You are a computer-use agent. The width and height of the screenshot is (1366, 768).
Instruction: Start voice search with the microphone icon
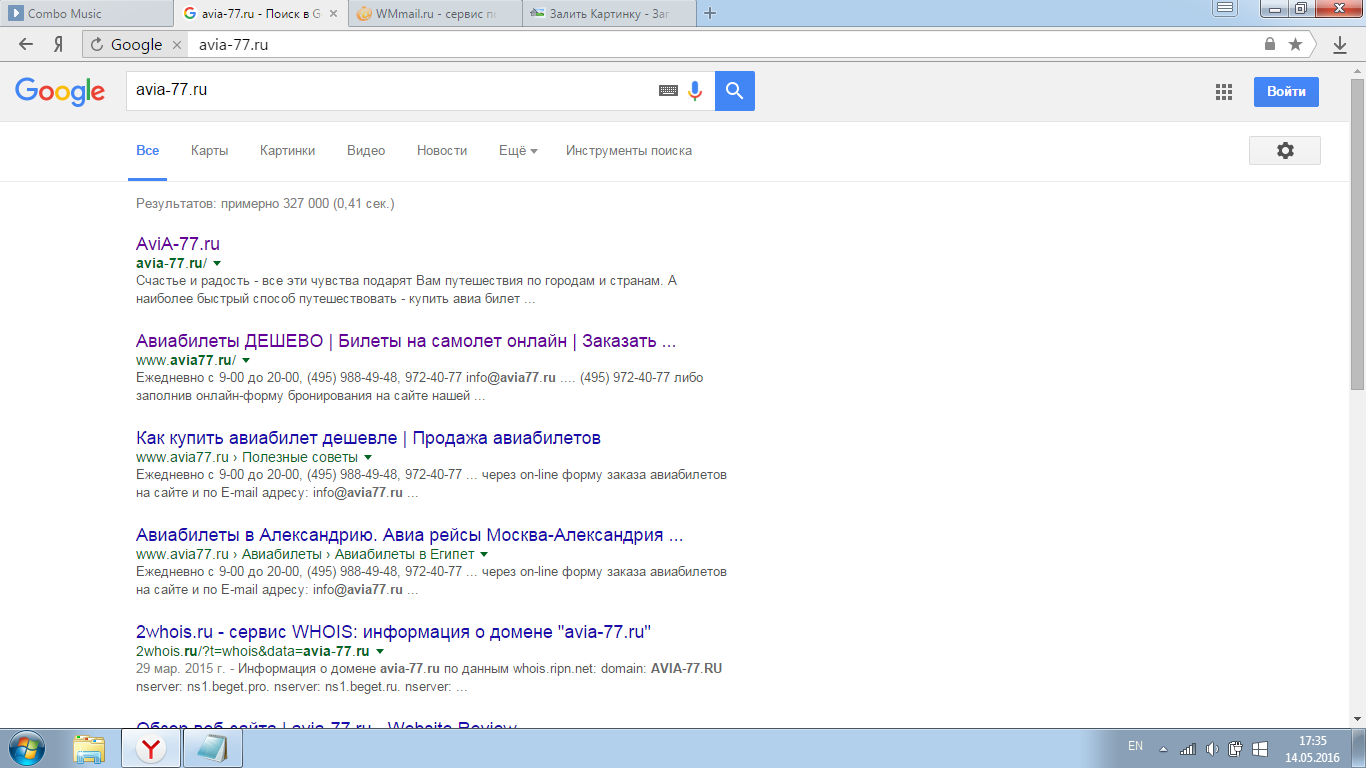[695, 91]
